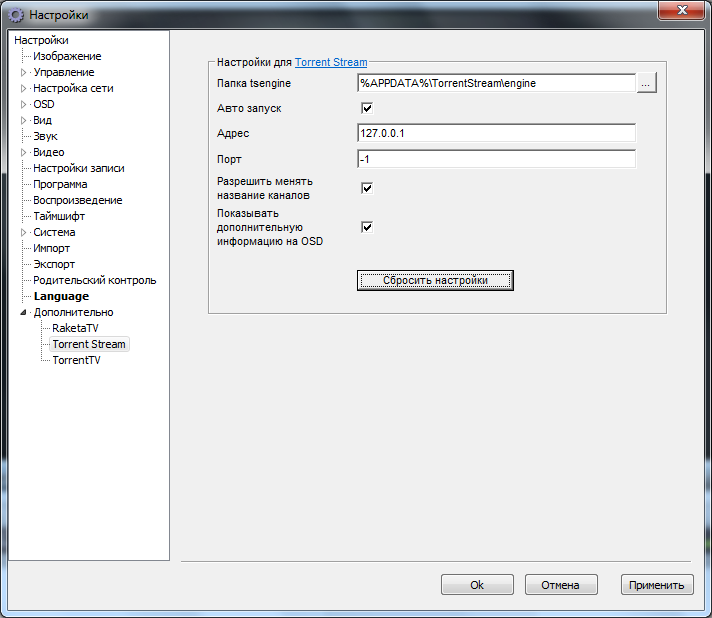Click the Адрес input field

tap(496, 133)
